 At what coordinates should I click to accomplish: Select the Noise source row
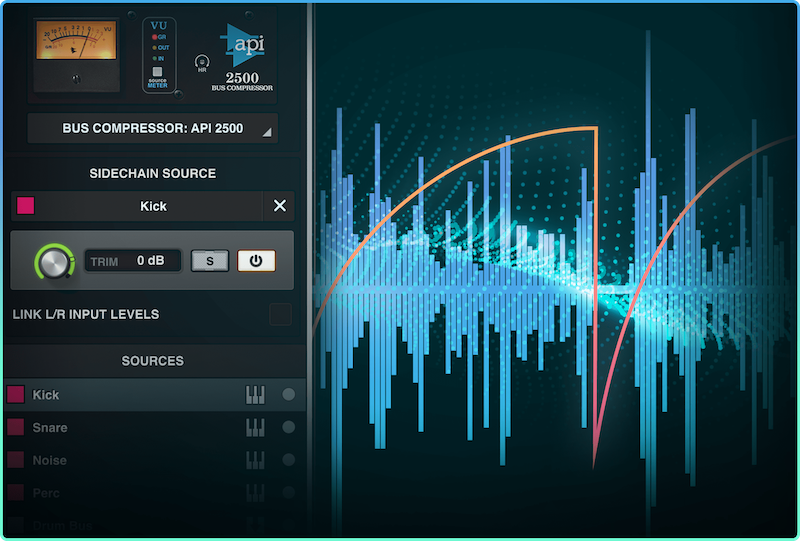point(120,461)
